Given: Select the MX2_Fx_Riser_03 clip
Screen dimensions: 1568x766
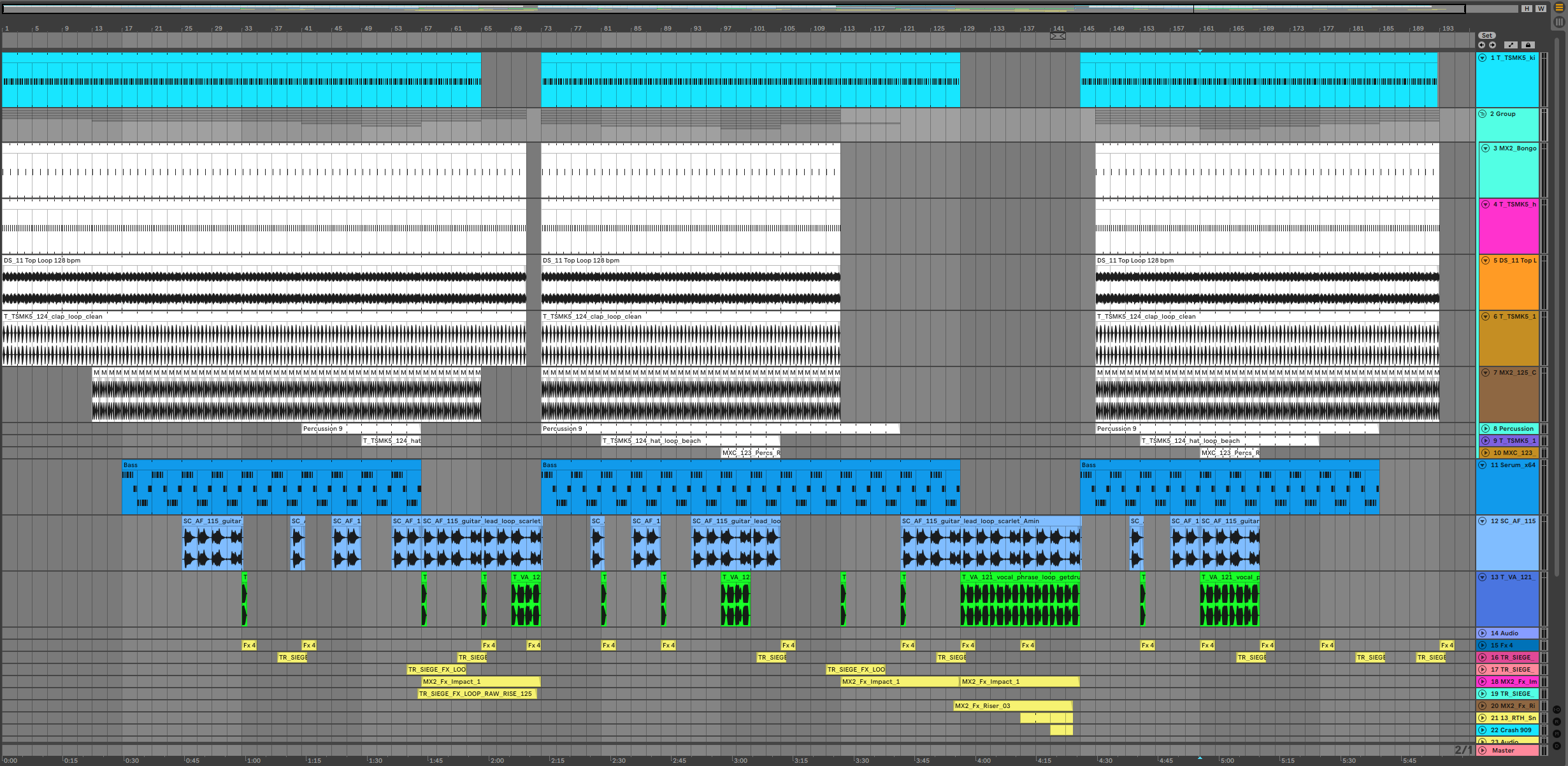Looking at the screenshot, I should point(1013,706).
